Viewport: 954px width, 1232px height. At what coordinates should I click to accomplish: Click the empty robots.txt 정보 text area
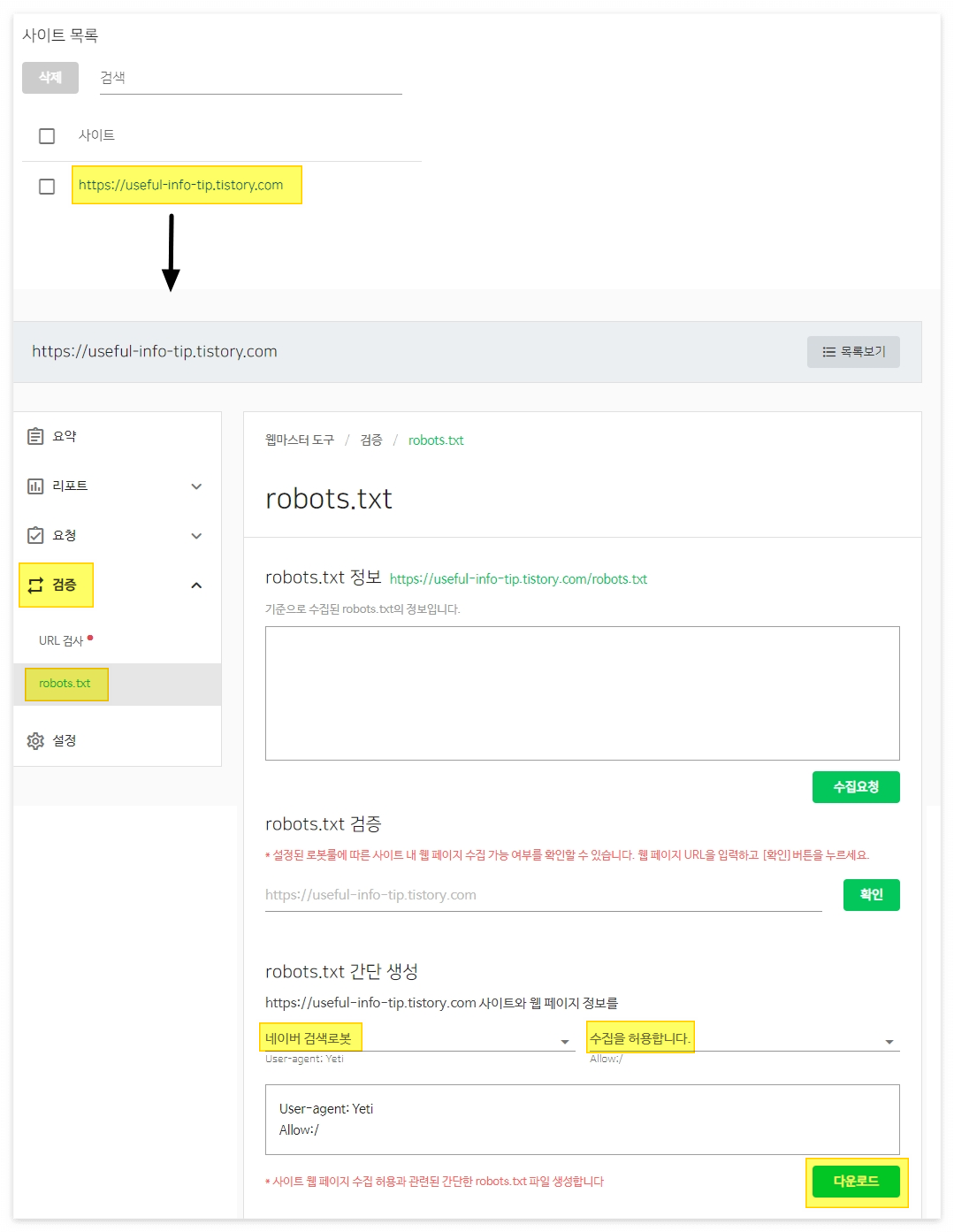click(x=582, y=693)
